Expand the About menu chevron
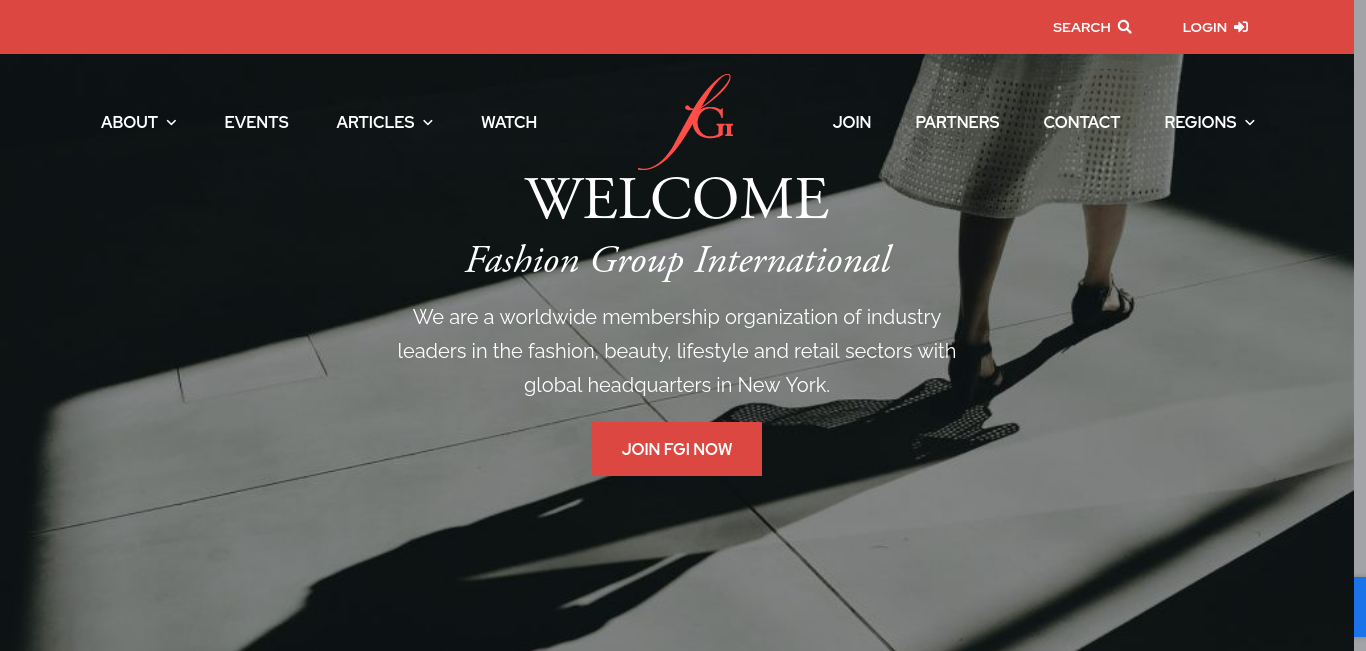Screen dimensions: 1366x651 (x=171, y=122)
